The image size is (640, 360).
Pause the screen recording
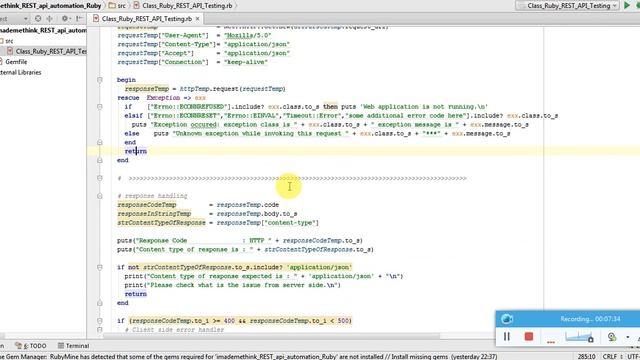point(507,337)
